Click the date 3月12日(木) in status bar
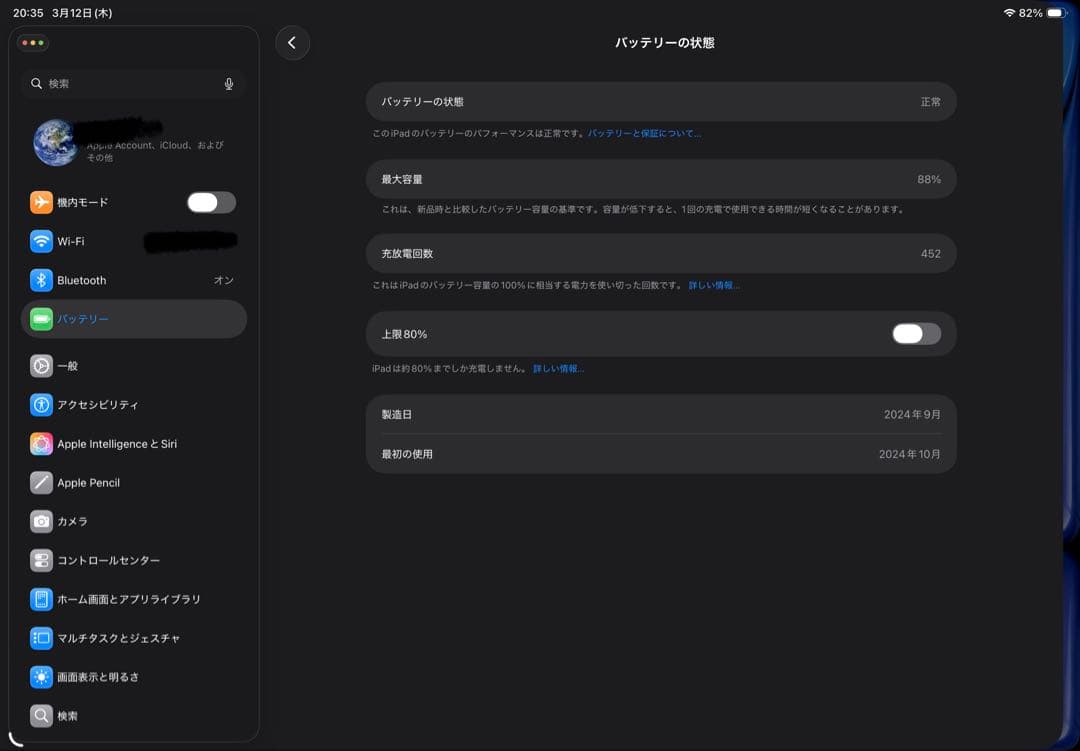 tap(82, 13)
